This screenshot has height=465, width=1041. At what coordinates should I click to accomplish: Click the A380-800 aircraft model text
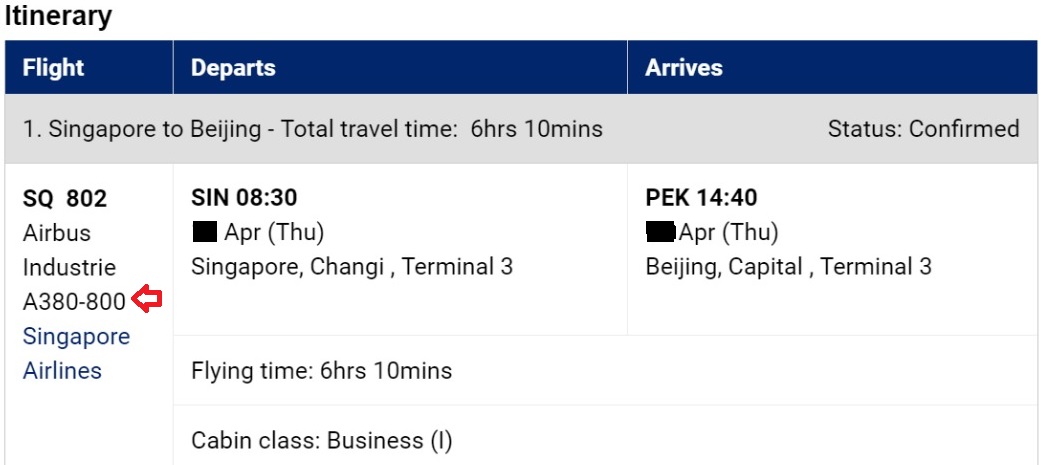(x=74, y=301)
